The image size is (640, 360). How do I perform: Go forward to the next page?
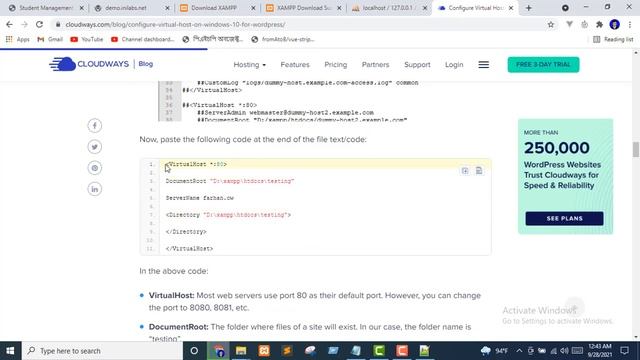coord(24,24)
